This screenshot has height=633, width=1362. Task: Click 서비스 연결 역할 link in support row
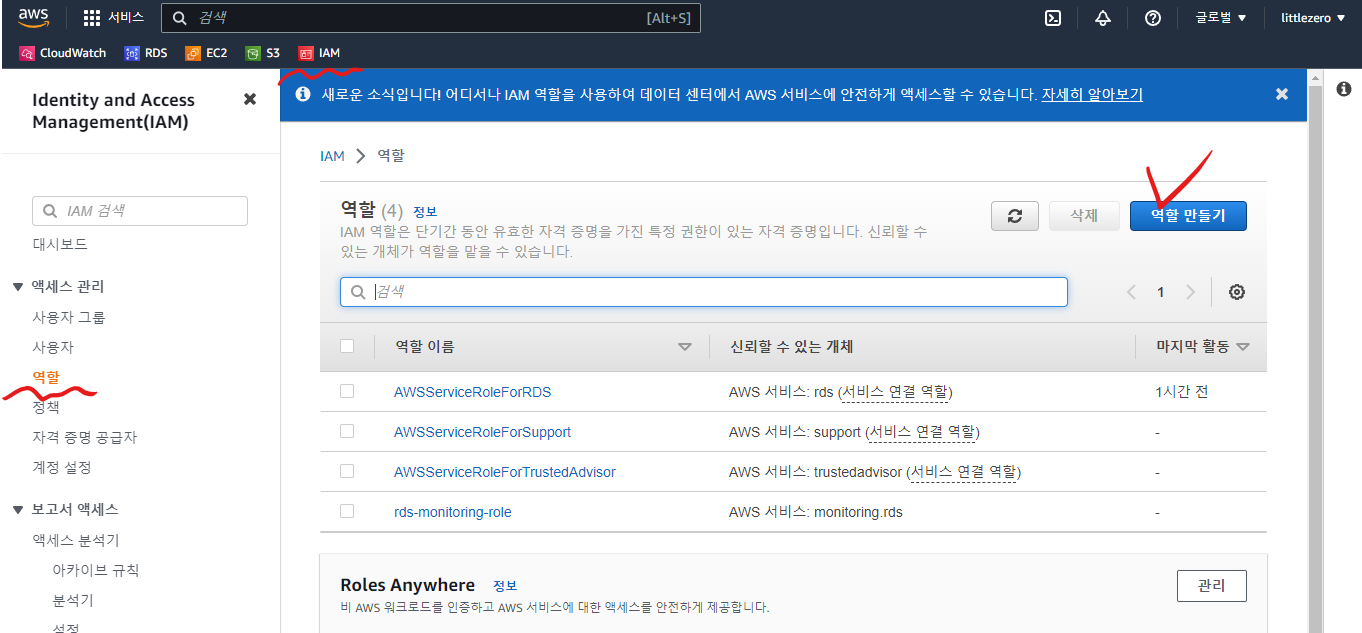(x=922, y=432)
